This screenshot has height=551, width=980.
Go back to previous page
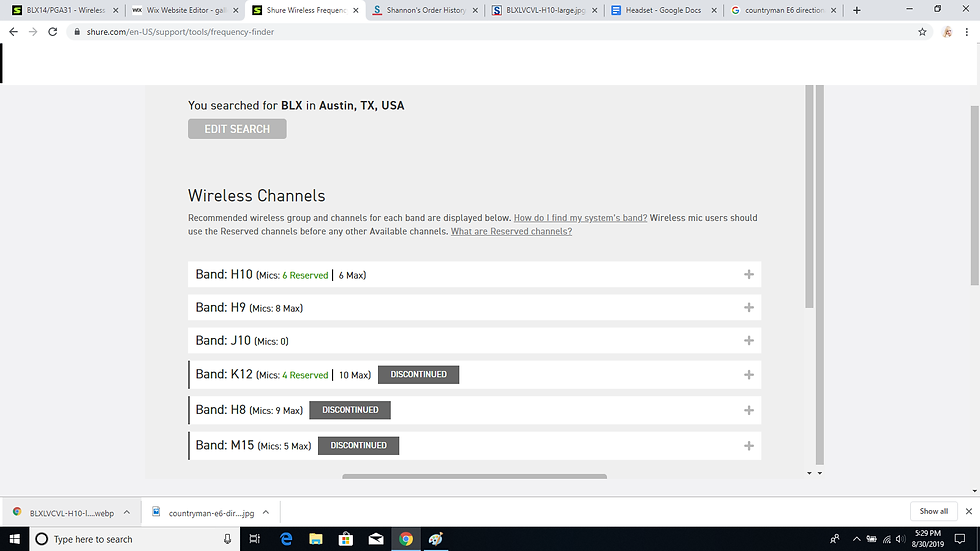point(13,32)
